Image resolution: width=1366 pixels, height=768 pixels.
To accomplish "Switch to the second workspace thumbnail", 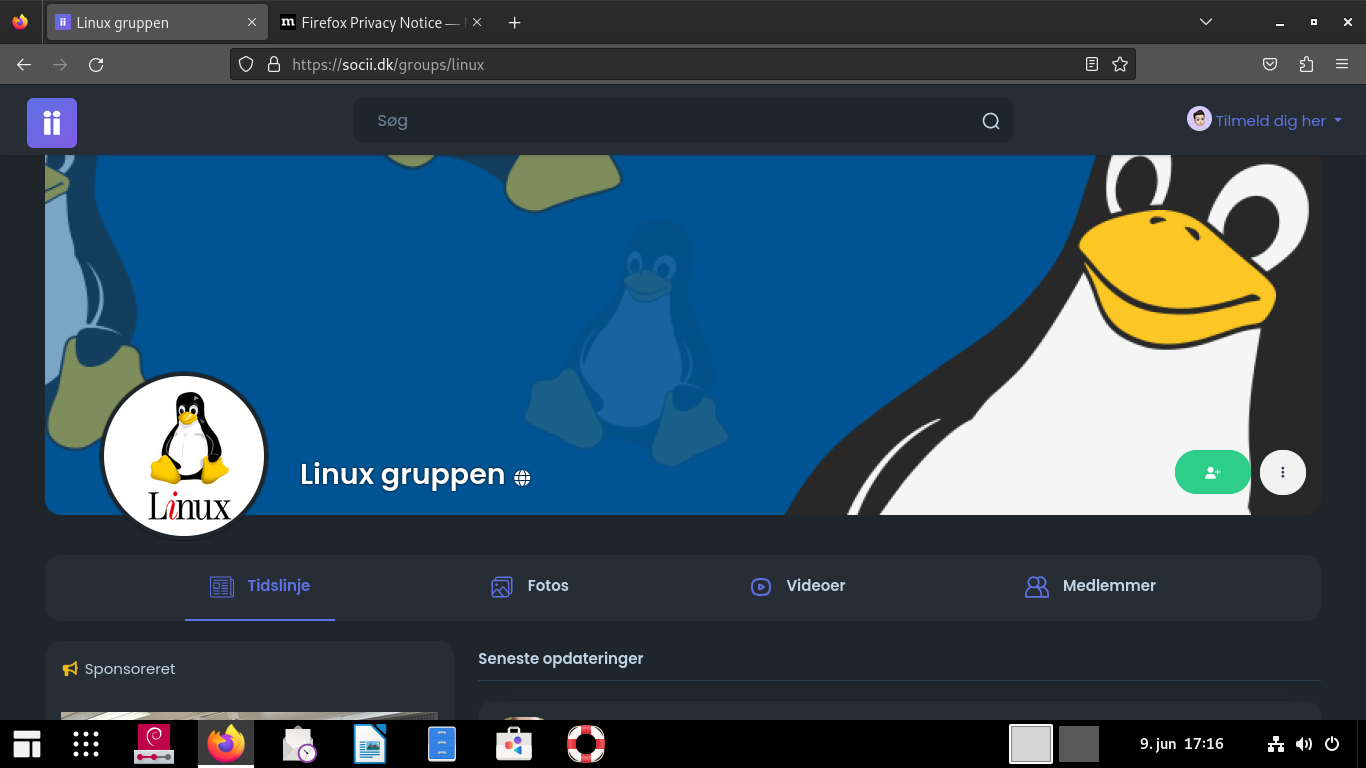I will [1079, 744].
